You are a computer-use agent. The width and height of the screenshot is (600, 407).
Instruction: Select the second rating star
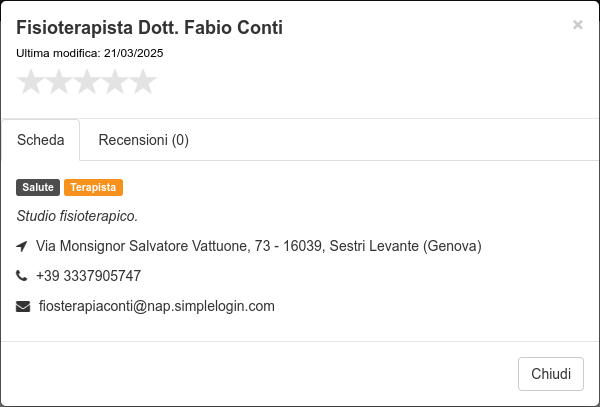(x=59, y=81)
